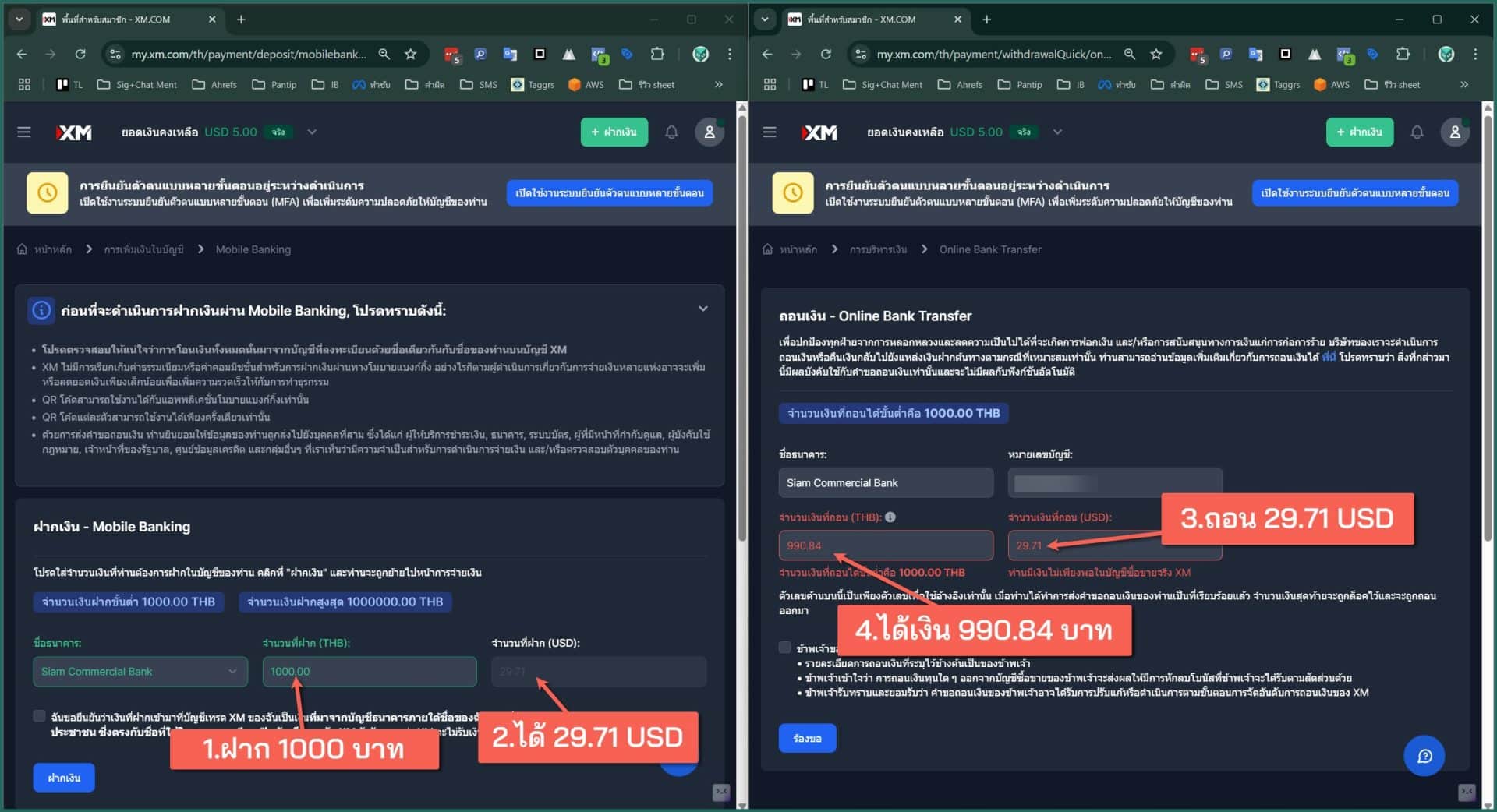Submit deposit with blue button at bottom left
This screenshot has width=1497, height=812.
tap(64, 778)
